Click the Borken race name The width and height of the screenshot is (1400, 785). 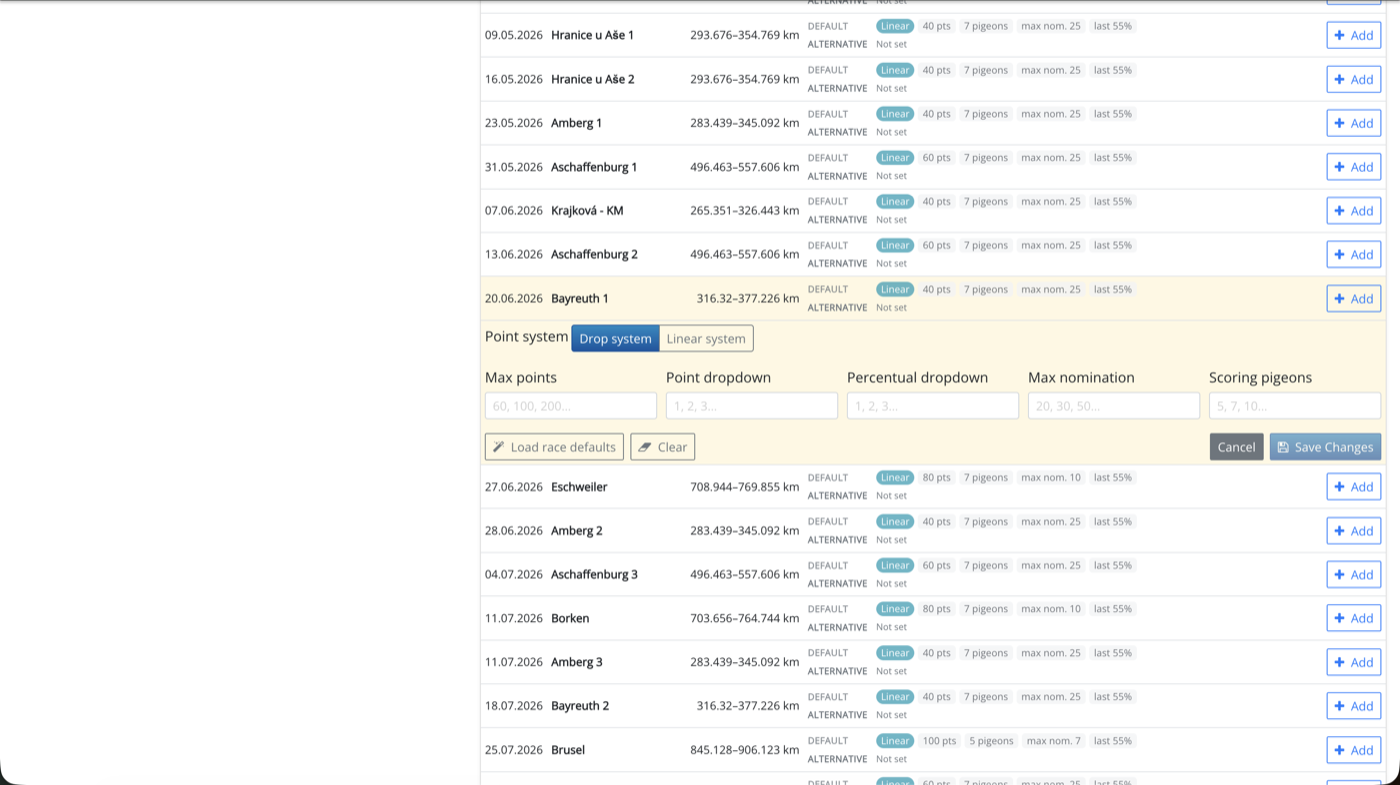[x=570, y=618]
